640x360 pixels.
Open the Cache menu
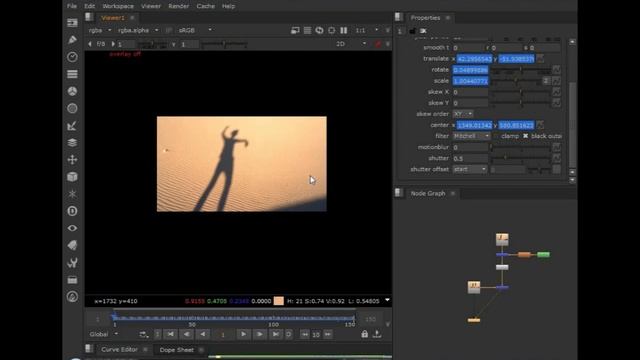205,6
